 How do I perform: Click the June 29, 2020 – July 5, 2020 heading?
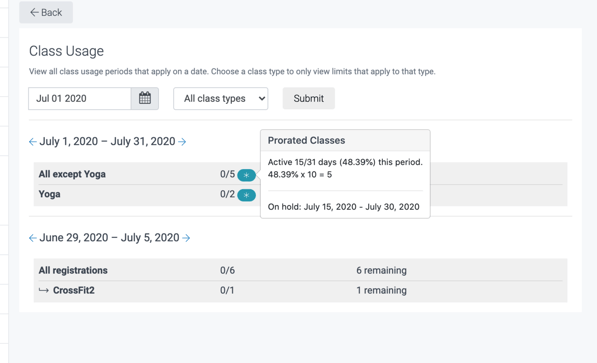coord(109,238)
